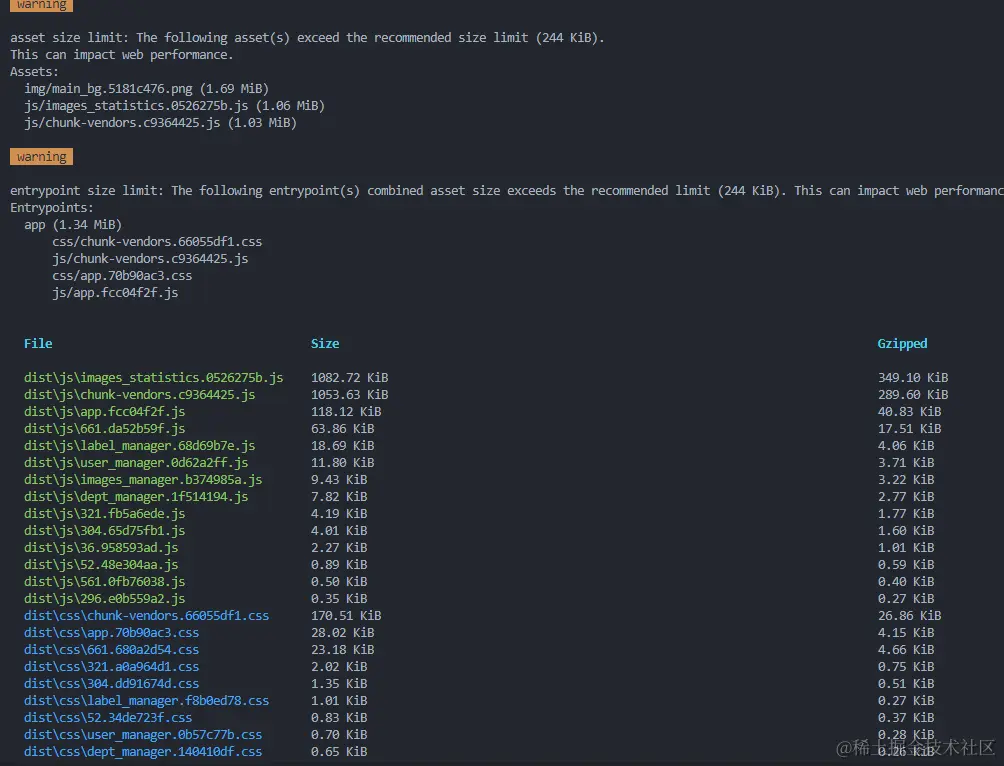Open dist\js\images_statistics.0526275b.js in the file table
Viewport: 1004px width, 766px height.
tap(153, 378)
